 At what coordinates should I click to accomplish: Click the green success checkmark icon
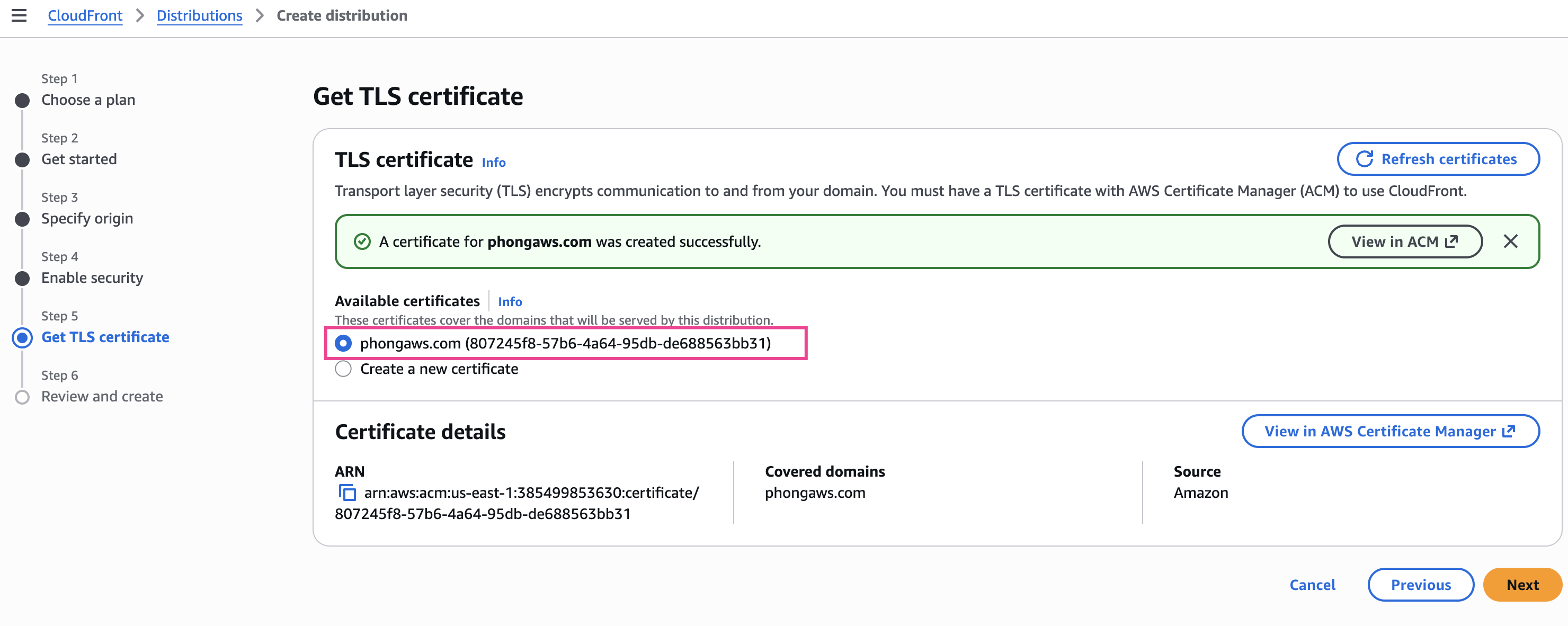tap(362, 242)
